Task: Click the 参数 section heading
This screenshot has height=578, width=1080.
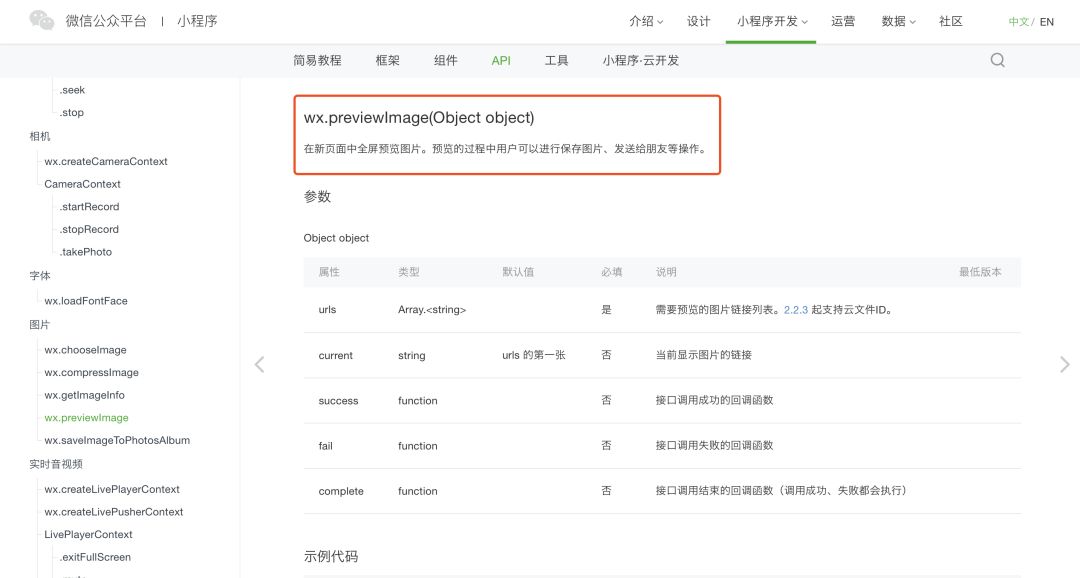Action: point(318,197)
